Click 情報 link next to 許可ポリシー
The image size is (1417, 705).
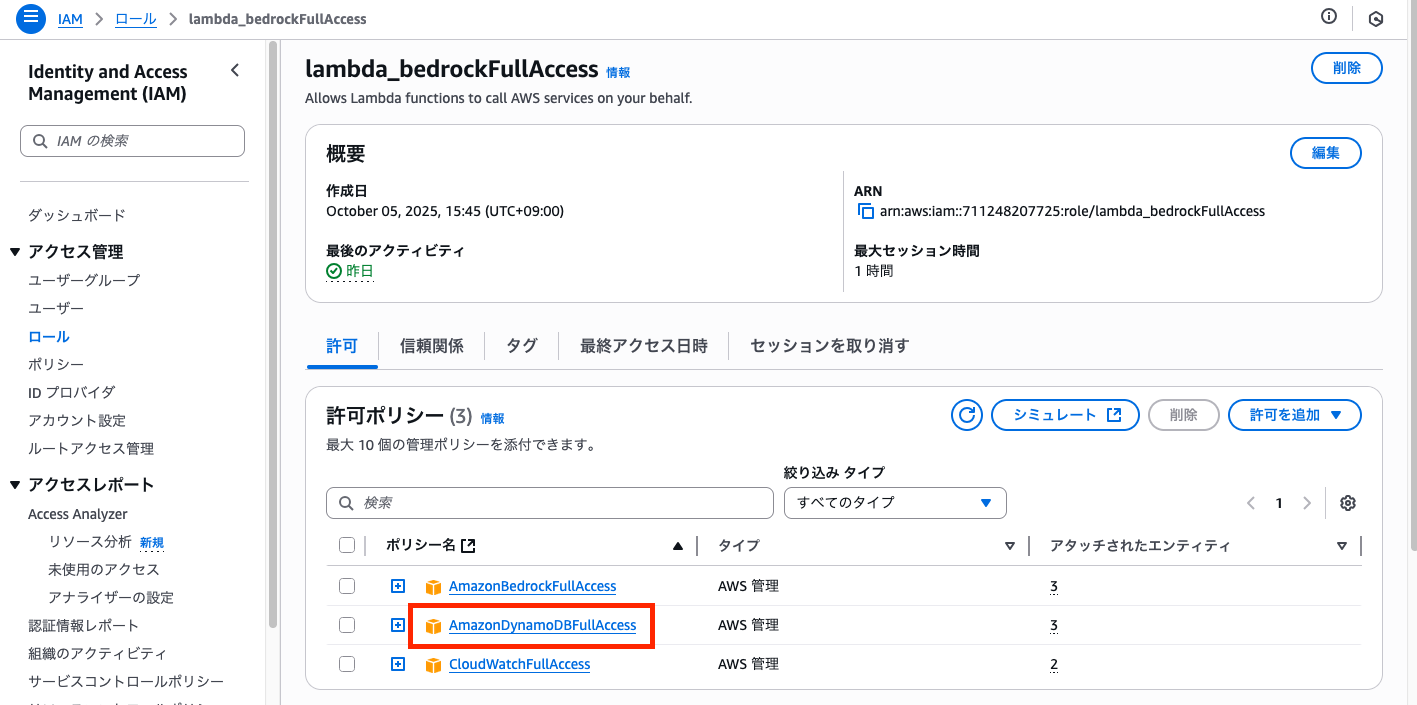pos(493,418)
